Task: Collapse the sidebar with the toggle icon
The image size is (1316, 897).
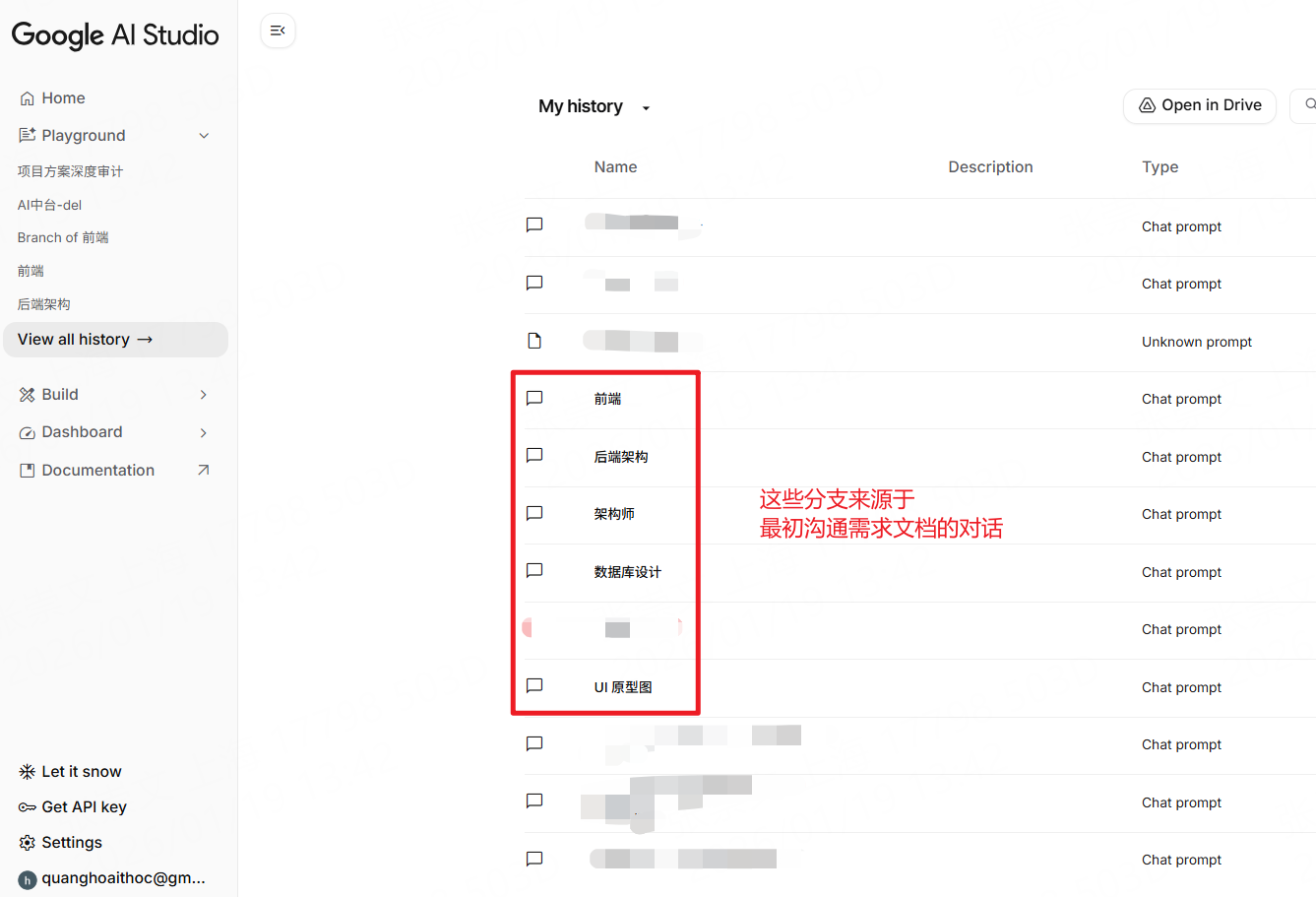Action: point(278,31)
